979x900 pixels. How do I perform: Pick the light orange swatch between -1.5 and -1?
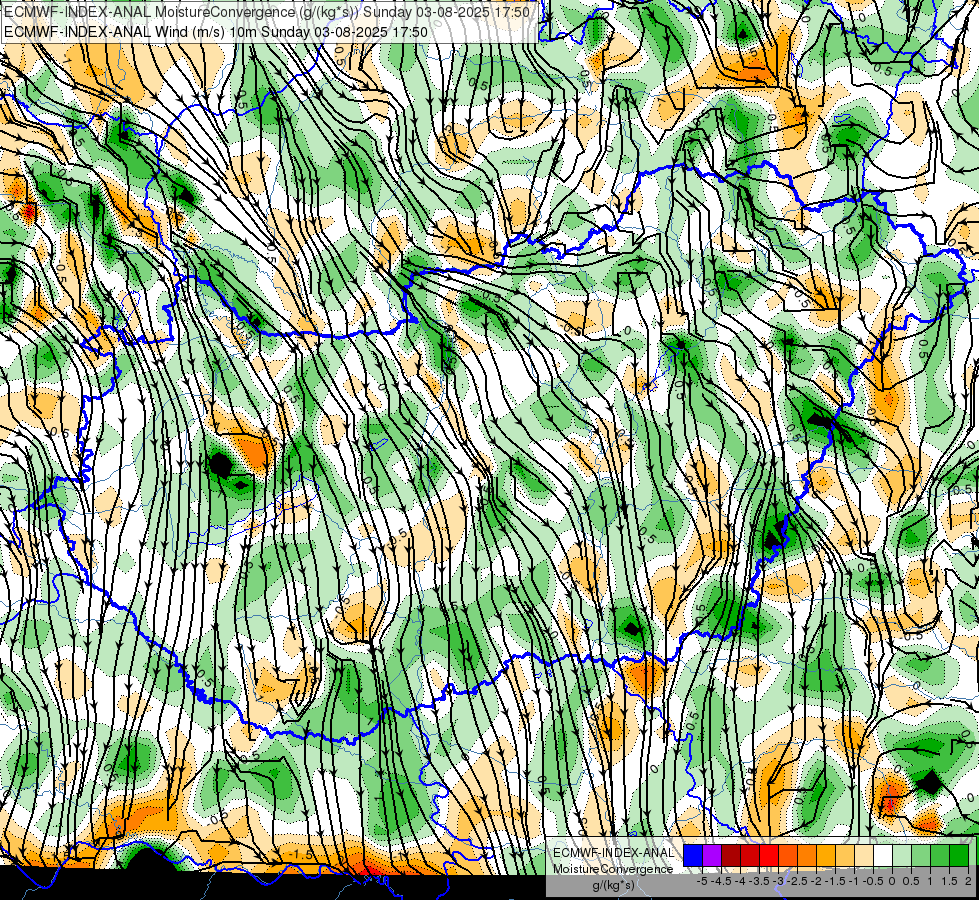point(845,856)
